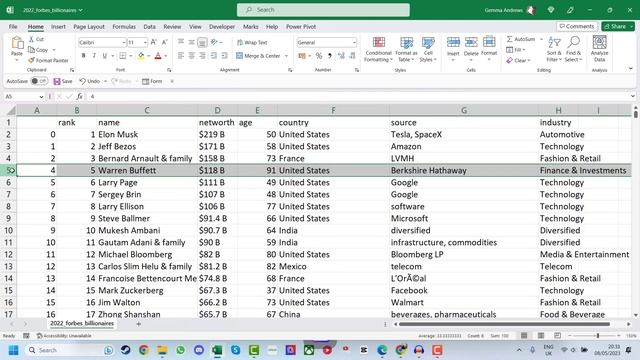
Task: Open the General number format dropdown
Action: [354, 42]
